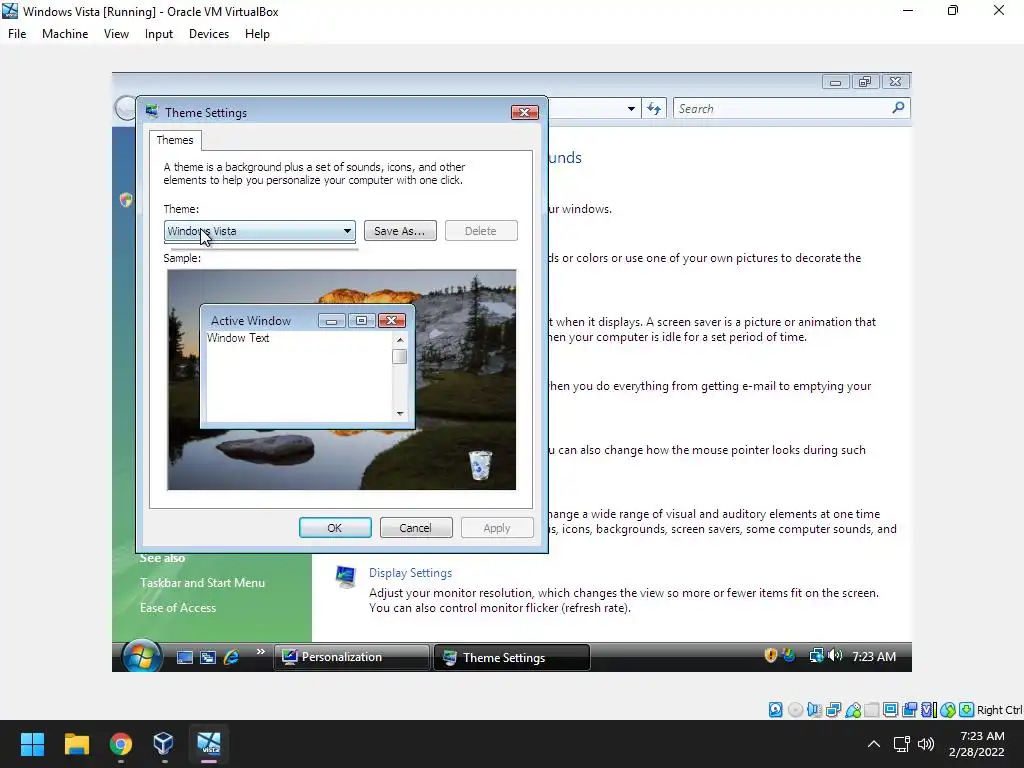This screenshot has height=768, width=1024.
Task: Click Cancel in Theme Settings dialog
Action: [415, 528]
